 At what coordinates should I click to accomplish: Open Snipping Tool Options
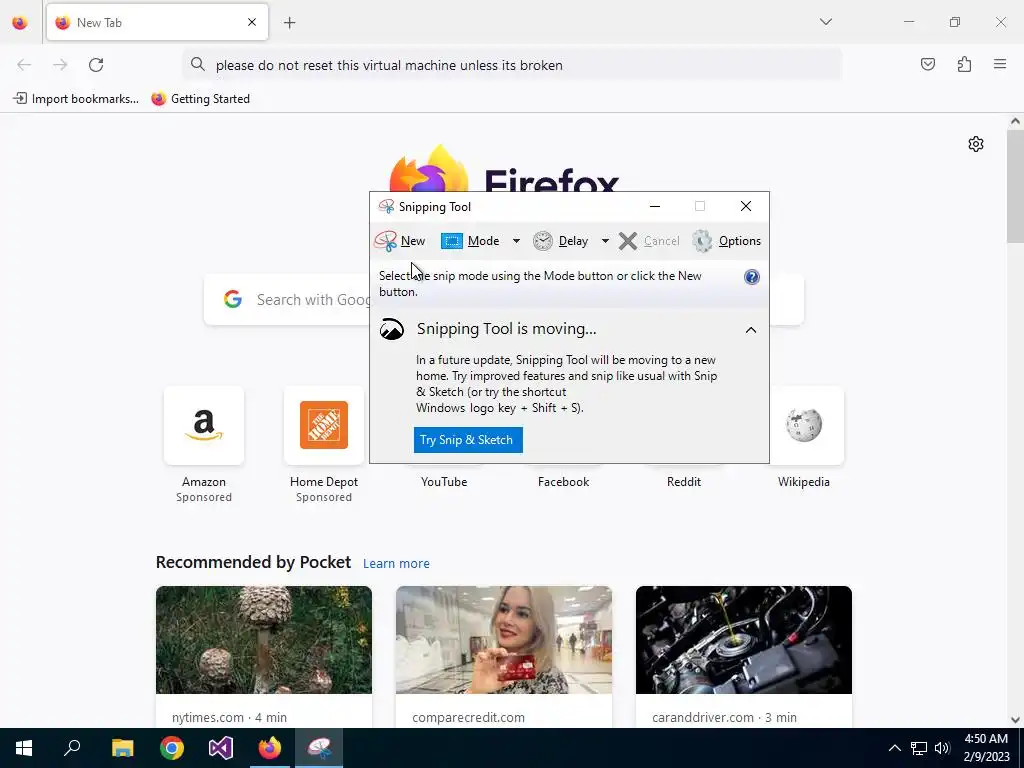726,241
